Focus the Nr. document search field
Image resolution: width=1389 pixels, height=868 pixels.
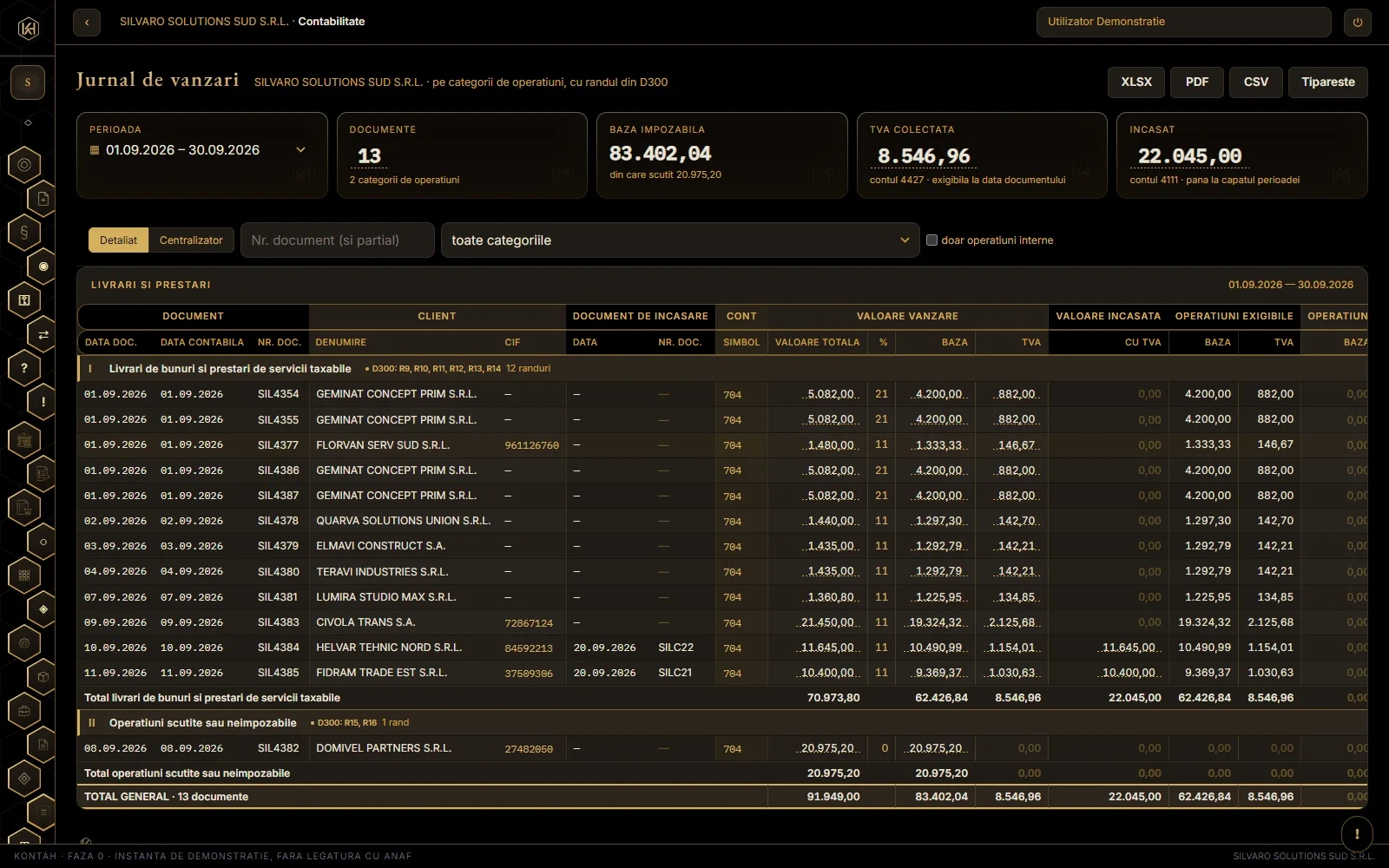338,240
